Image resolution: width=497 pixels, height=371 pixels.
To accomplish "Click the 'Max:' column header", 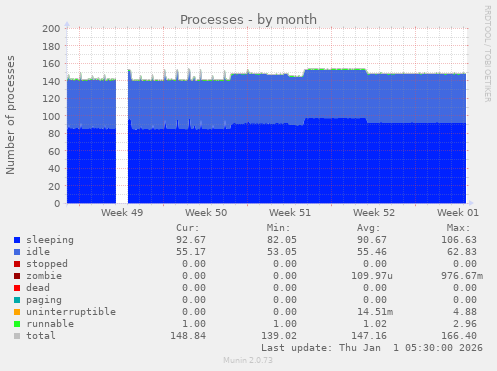I will 459,228.
